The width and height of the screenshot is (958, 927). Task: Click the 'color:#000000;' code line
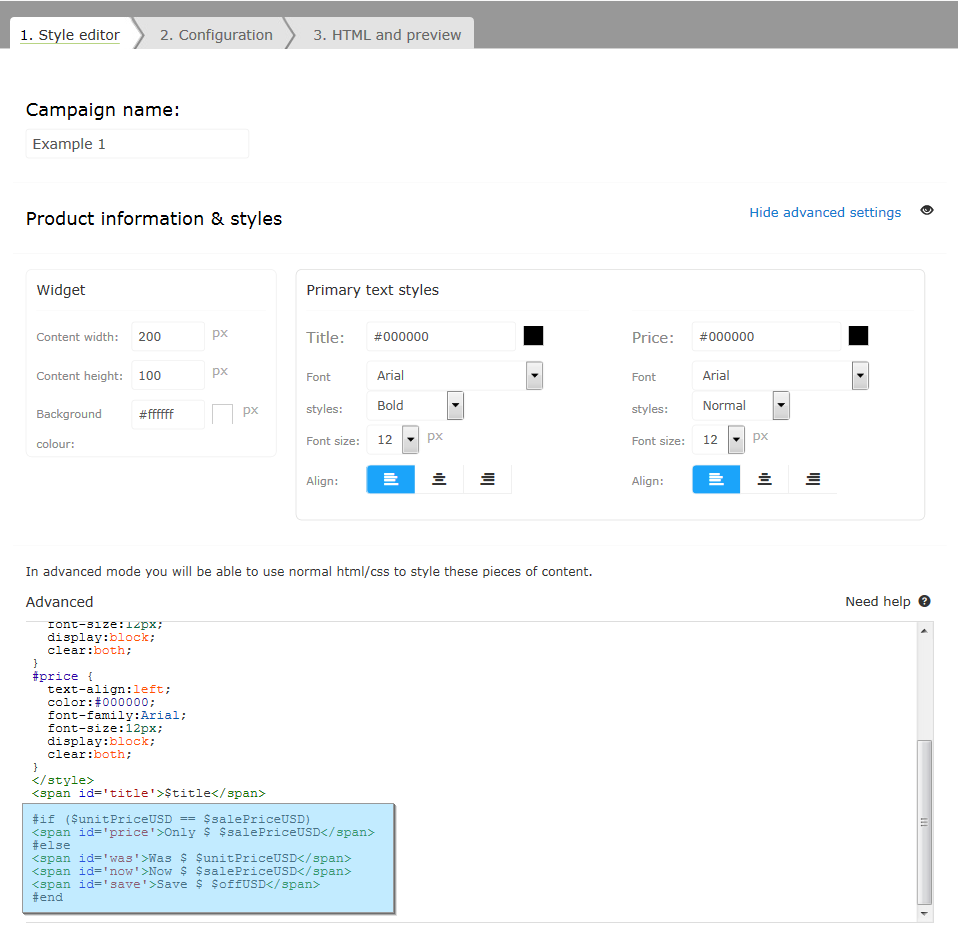101,702
